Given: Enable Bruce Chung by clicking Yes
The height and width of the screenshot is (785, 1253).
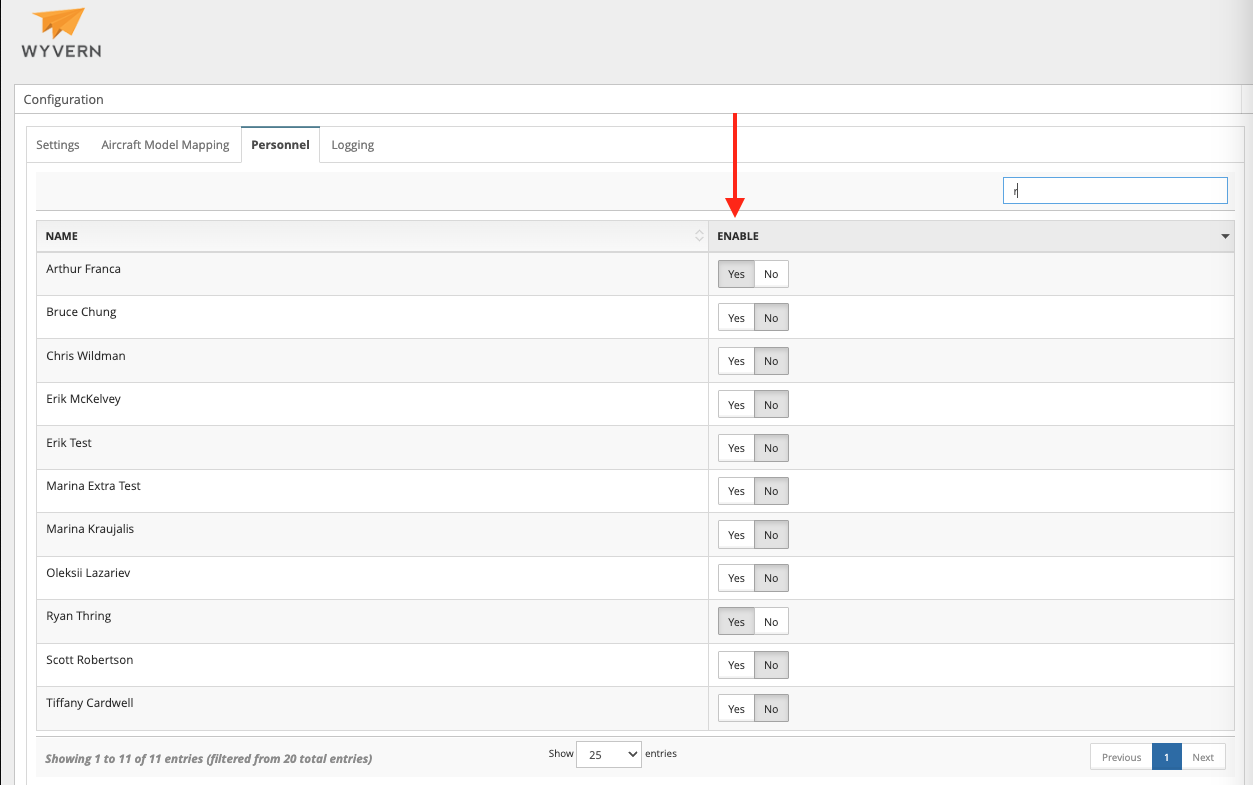Looking at the screenshot, I should pyautogui.click(x=736, y=318).
